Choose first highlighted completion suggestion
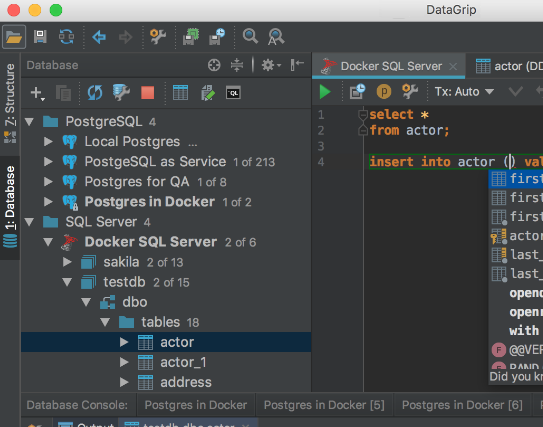 click(516, 179)
